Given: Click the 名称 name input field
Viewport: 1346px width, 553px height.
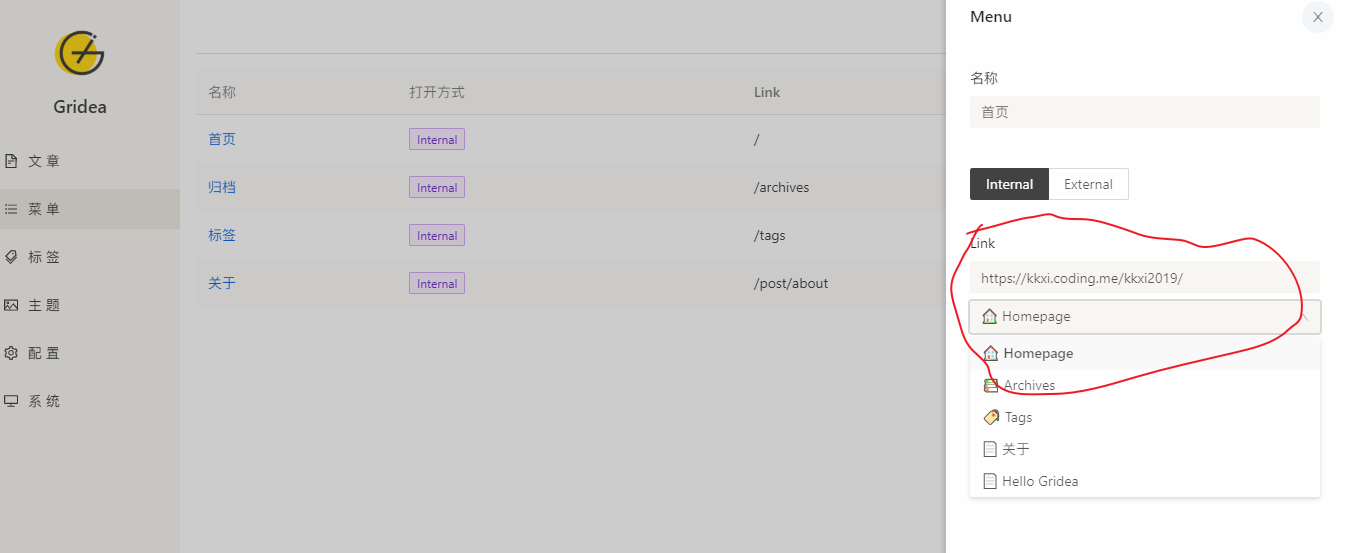Looking at the screenshot, I should click(1145, 112).
